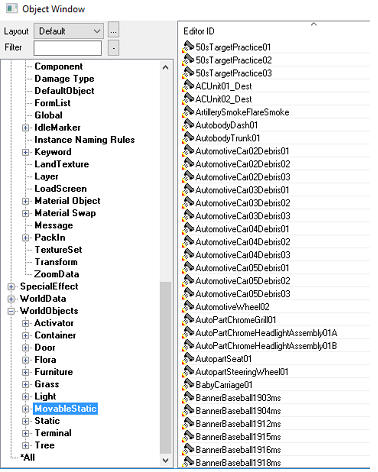378x472 pixels.
Task: Select the LandTexture tree item
Action: [62, 164]
